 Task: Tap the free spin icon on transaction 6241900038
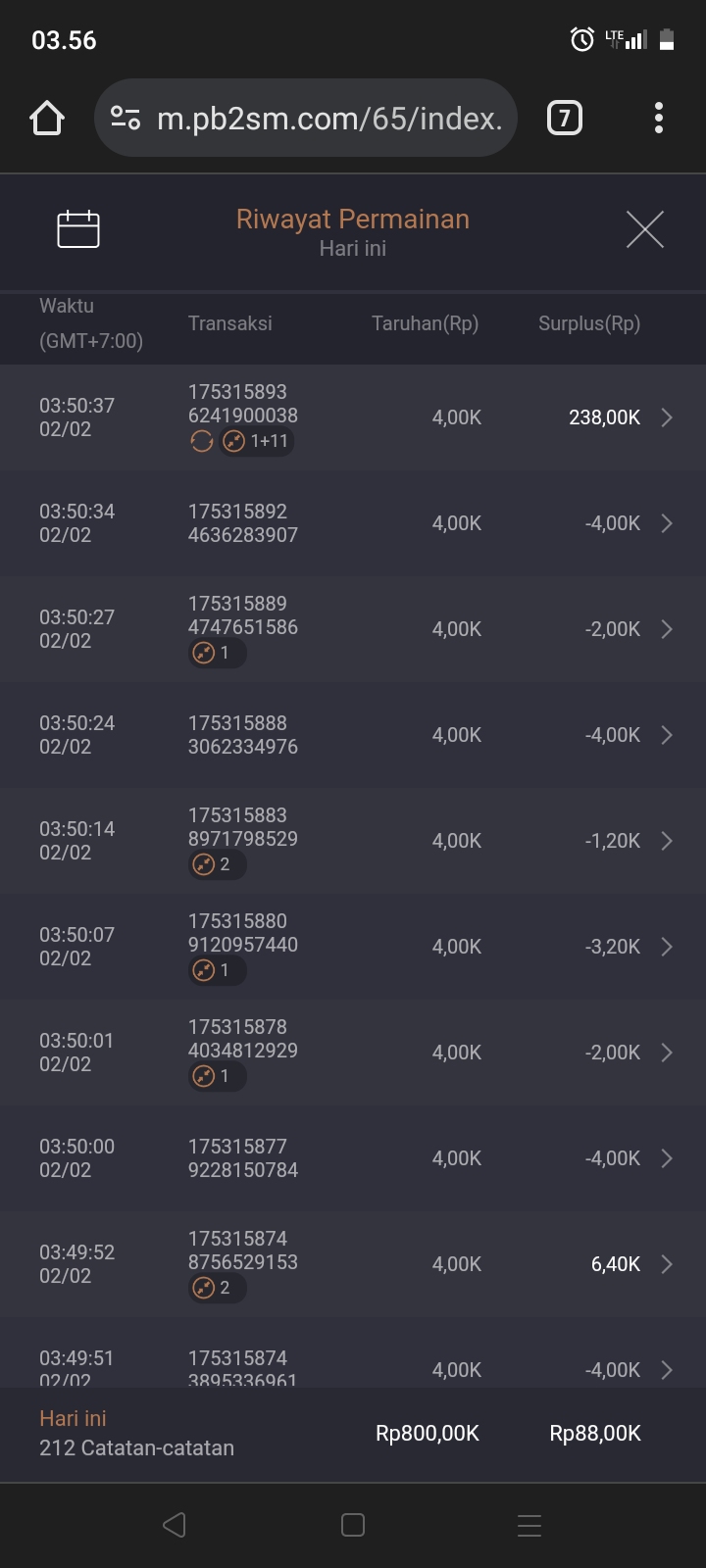click(202, 442)
